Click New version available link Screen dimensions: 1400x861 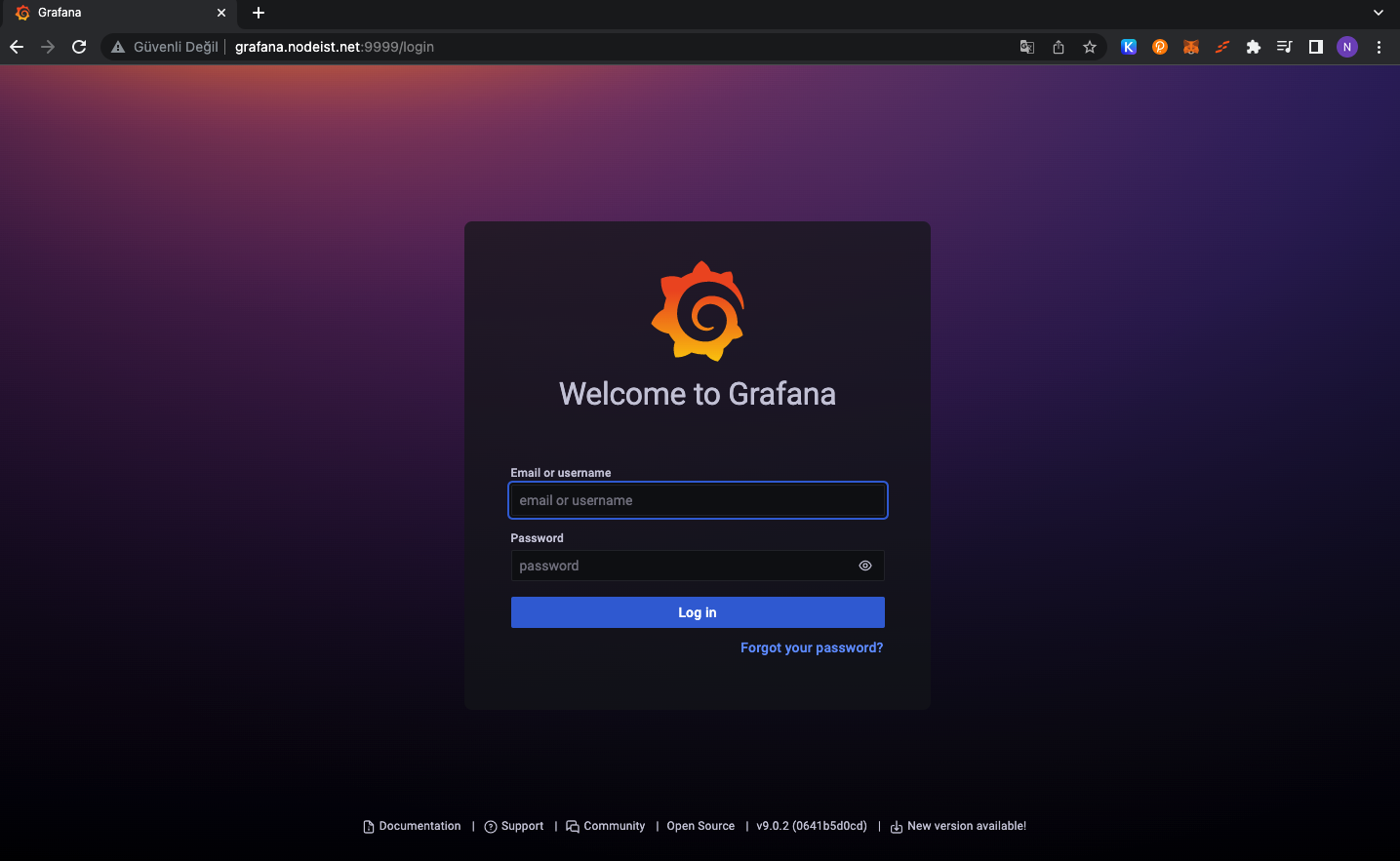click(958, 826)
